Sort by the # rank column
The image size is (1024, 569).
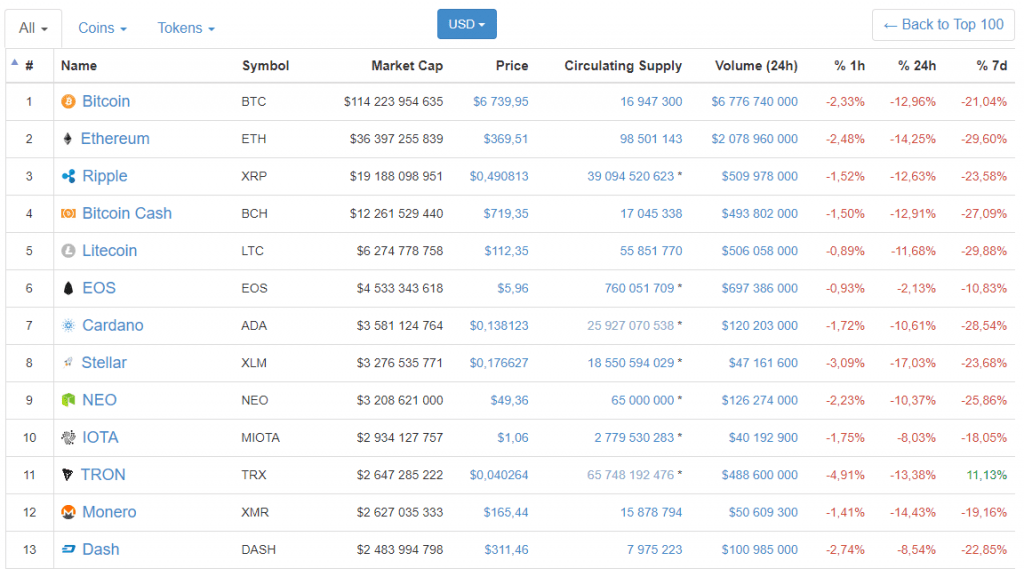click(x=29, y=66)
